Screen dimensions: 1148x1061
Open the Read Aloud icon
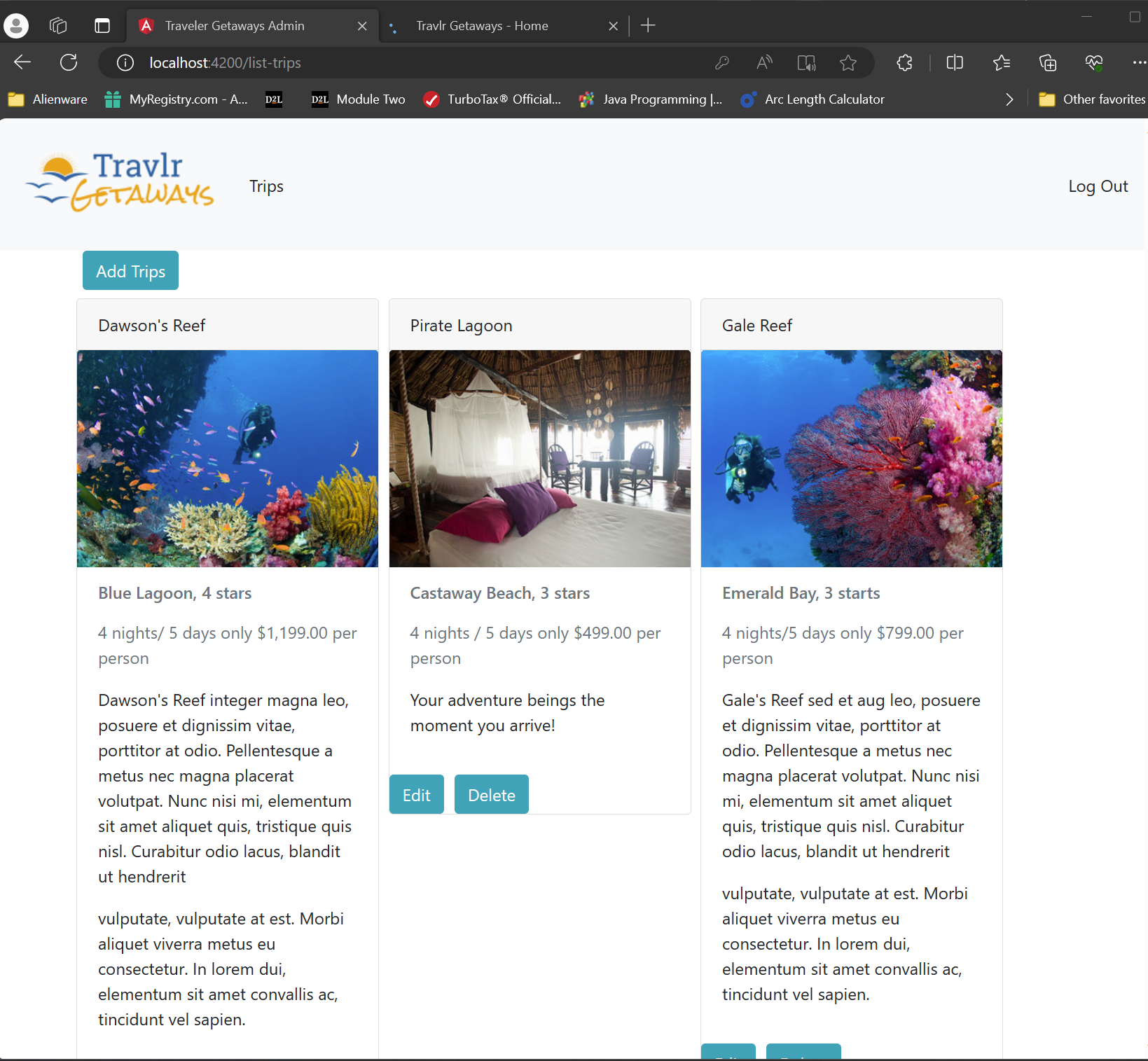[x=764, y=63]
